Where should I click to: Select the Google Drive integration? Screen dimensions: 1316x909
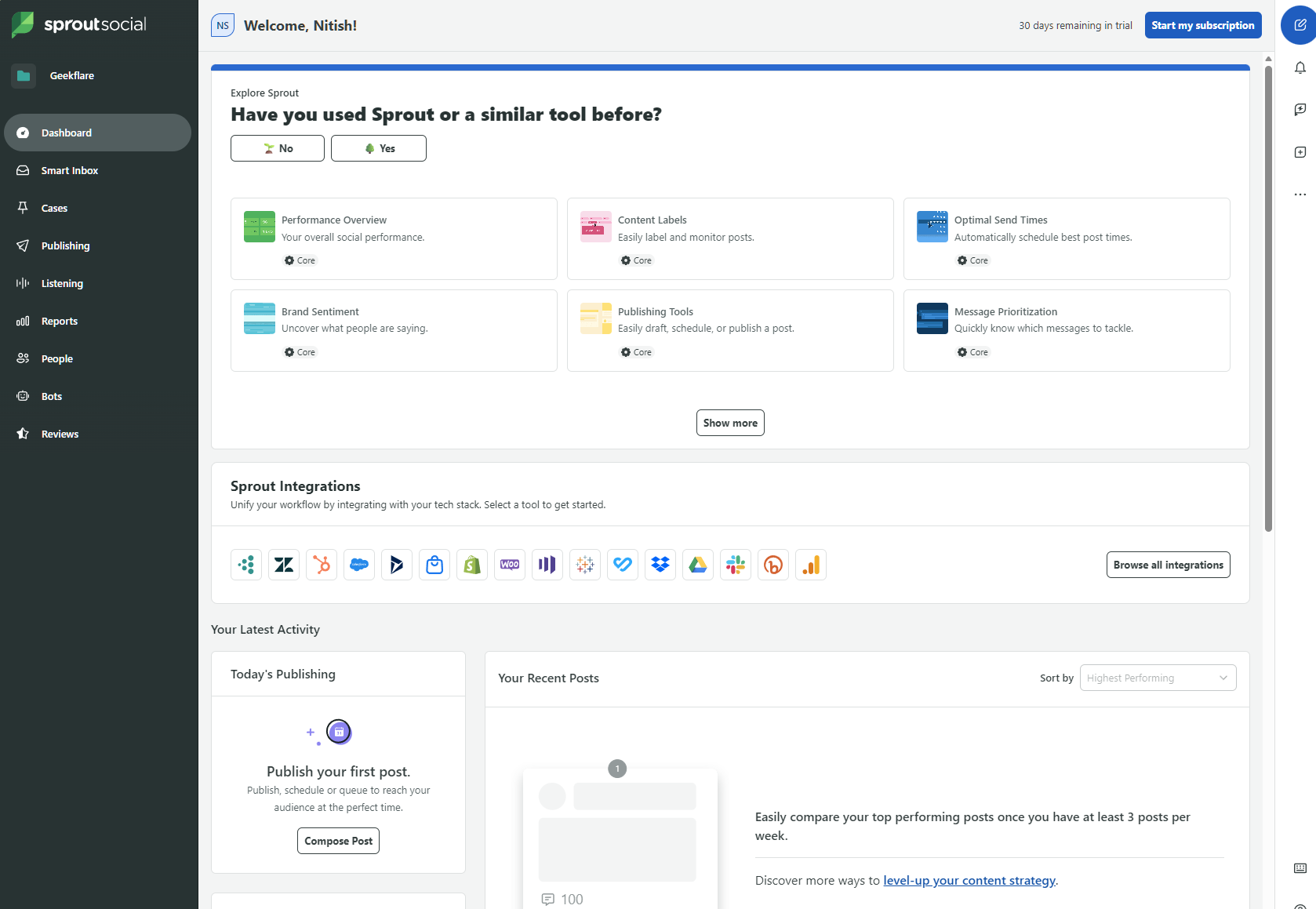click(698, 565)
